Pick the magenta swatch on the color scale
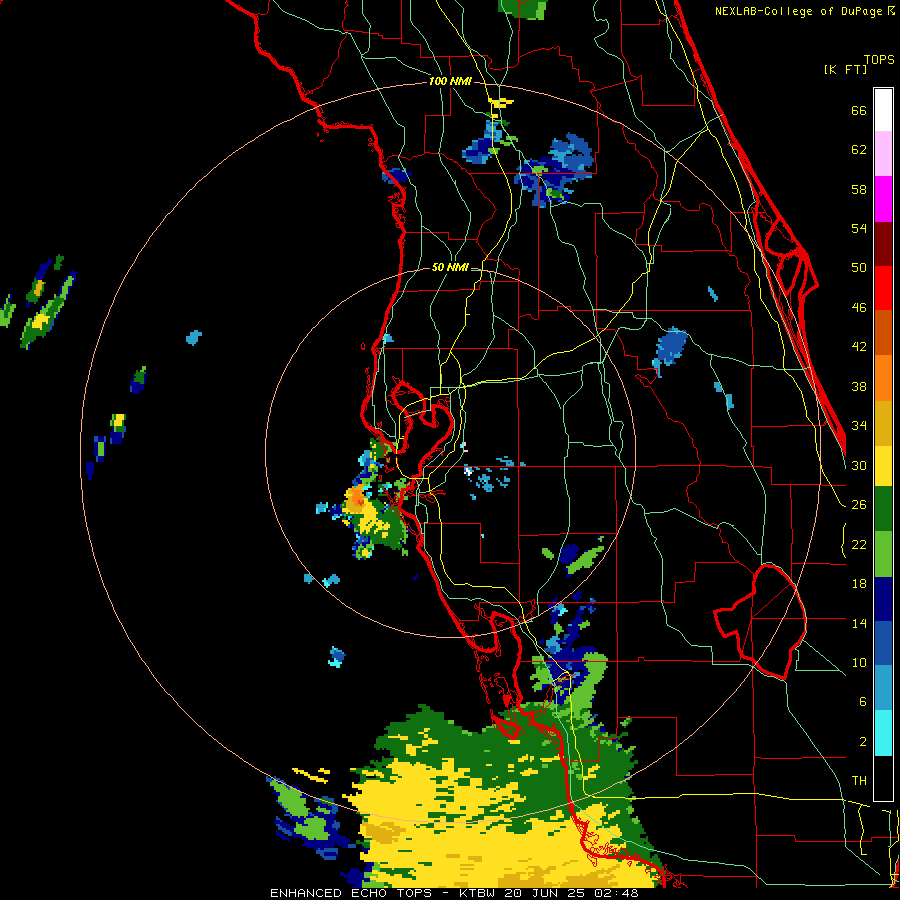The height and width of the screenshot is (900, 900). [883, 199]
